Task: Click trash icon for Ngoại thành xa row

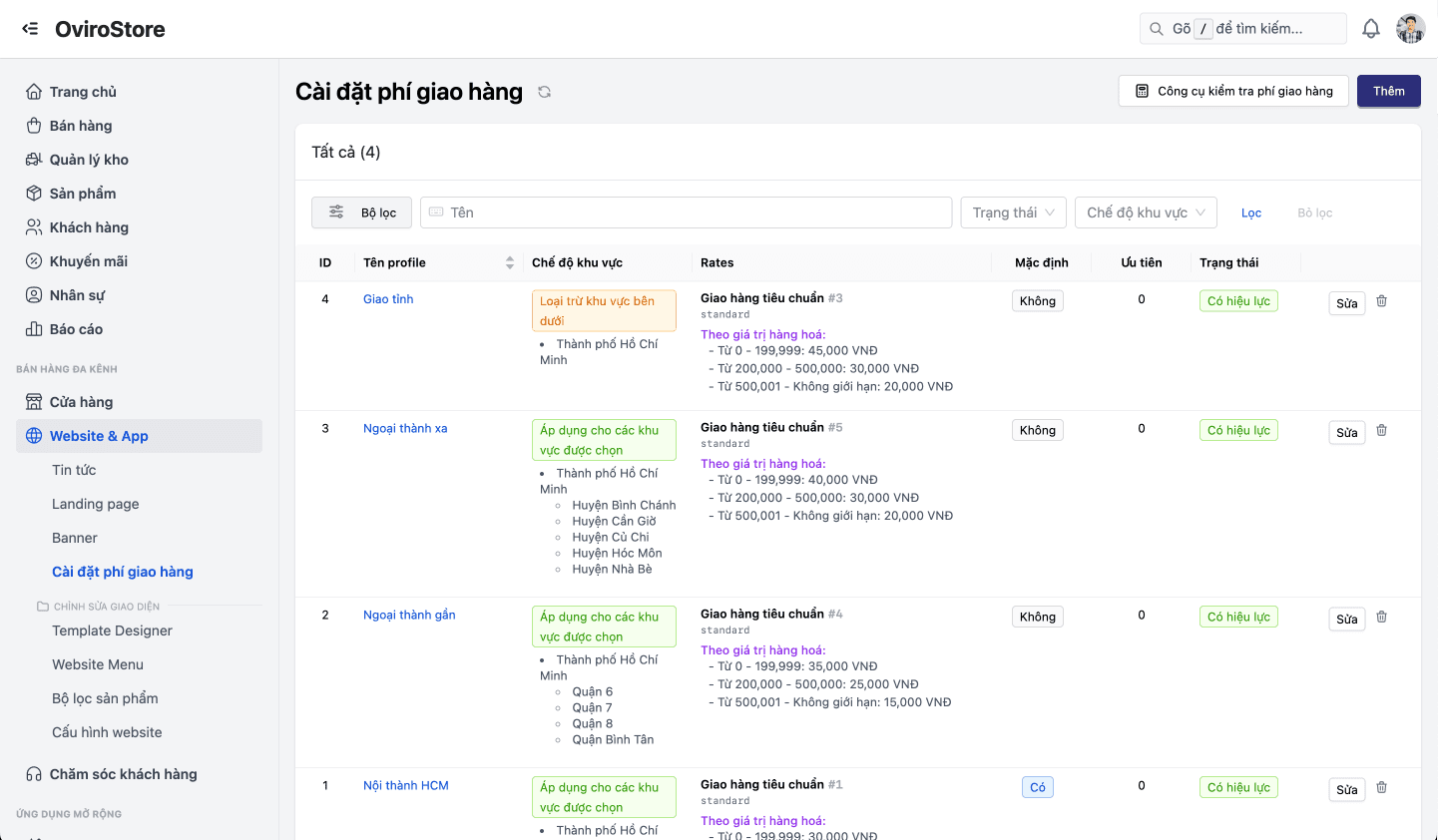Action: (1382, 431)
